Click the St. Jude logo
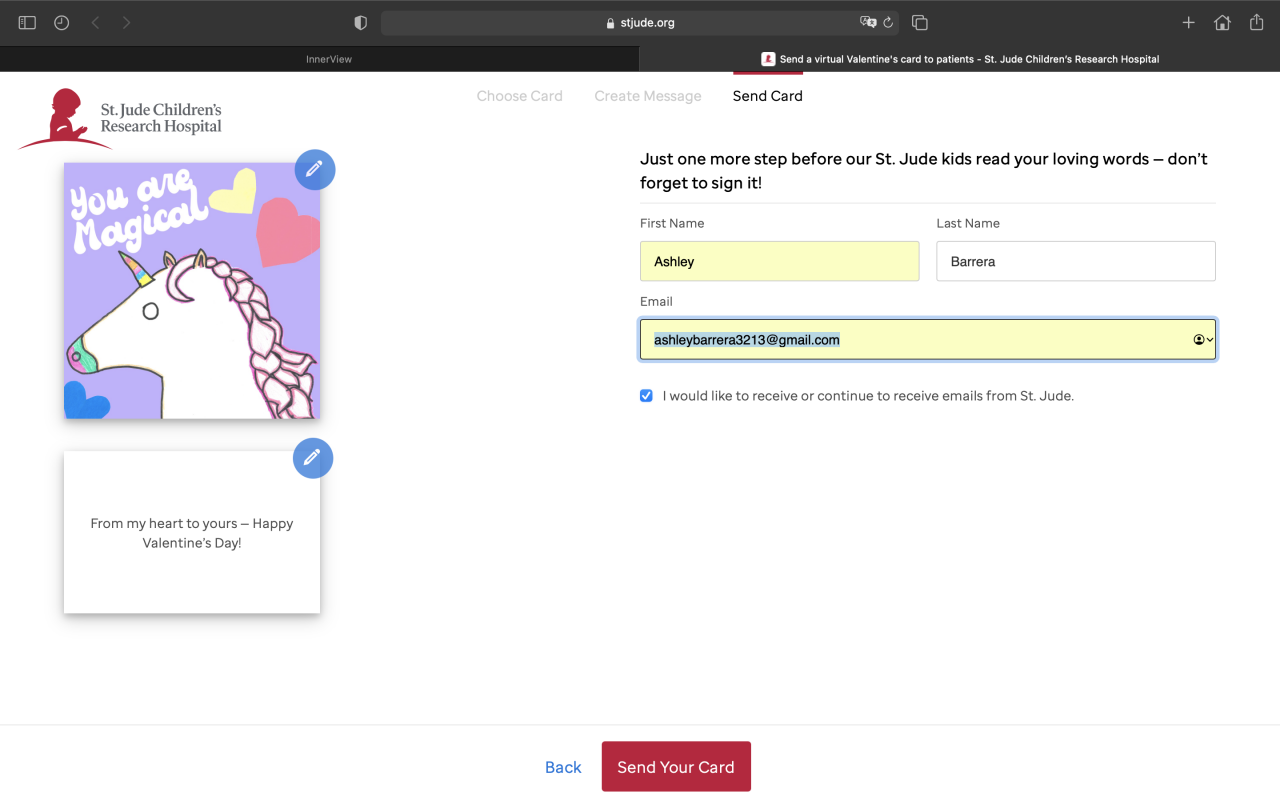The height and width of the screenshot is (800, 1280). (x=120, y=118)
